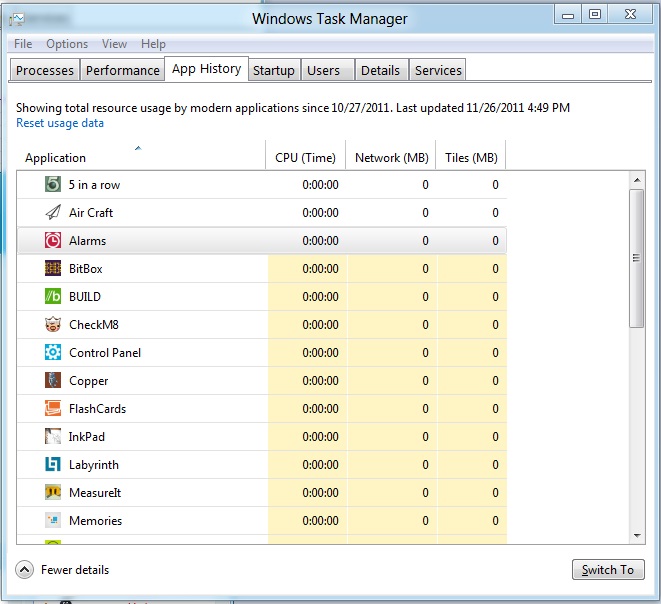Click the CPU time value for Memories
This screenshot has width=661, height=604.
[x=320, y=521]
